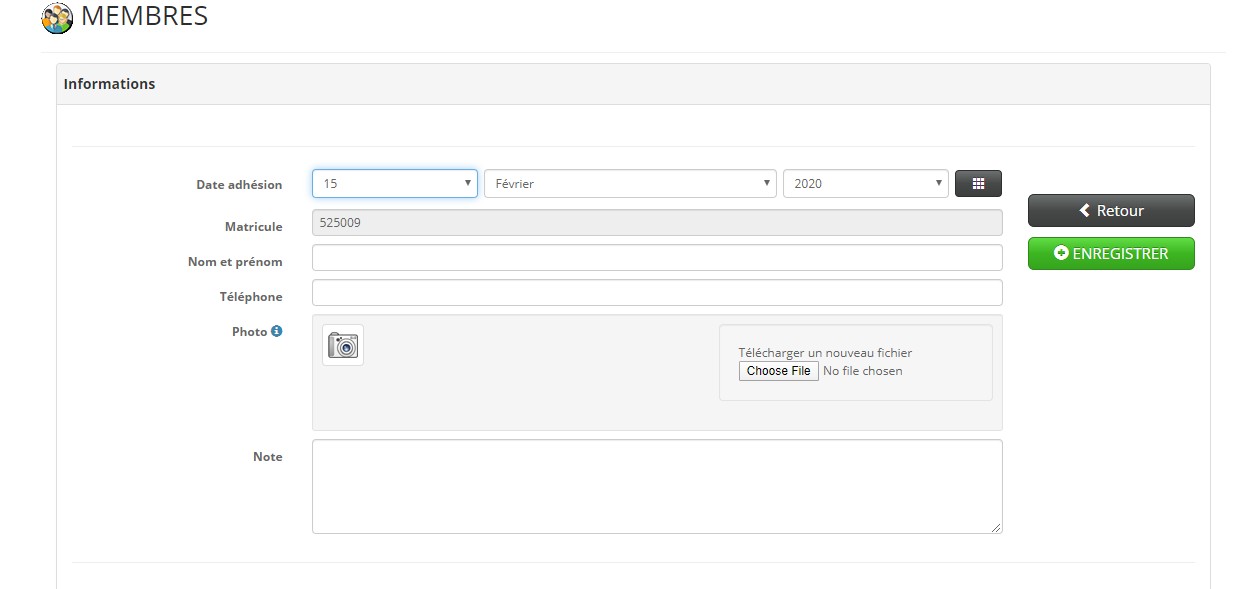1236x589 pixels.
Task: Click the camera photo placeholder icon
Action: tap(343, 345)
